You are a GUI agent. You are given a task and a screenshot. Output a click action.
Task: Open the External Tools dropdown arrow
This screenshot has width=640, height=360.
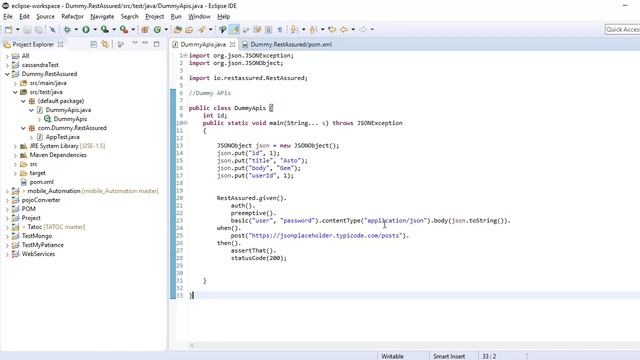click(133, 29)
